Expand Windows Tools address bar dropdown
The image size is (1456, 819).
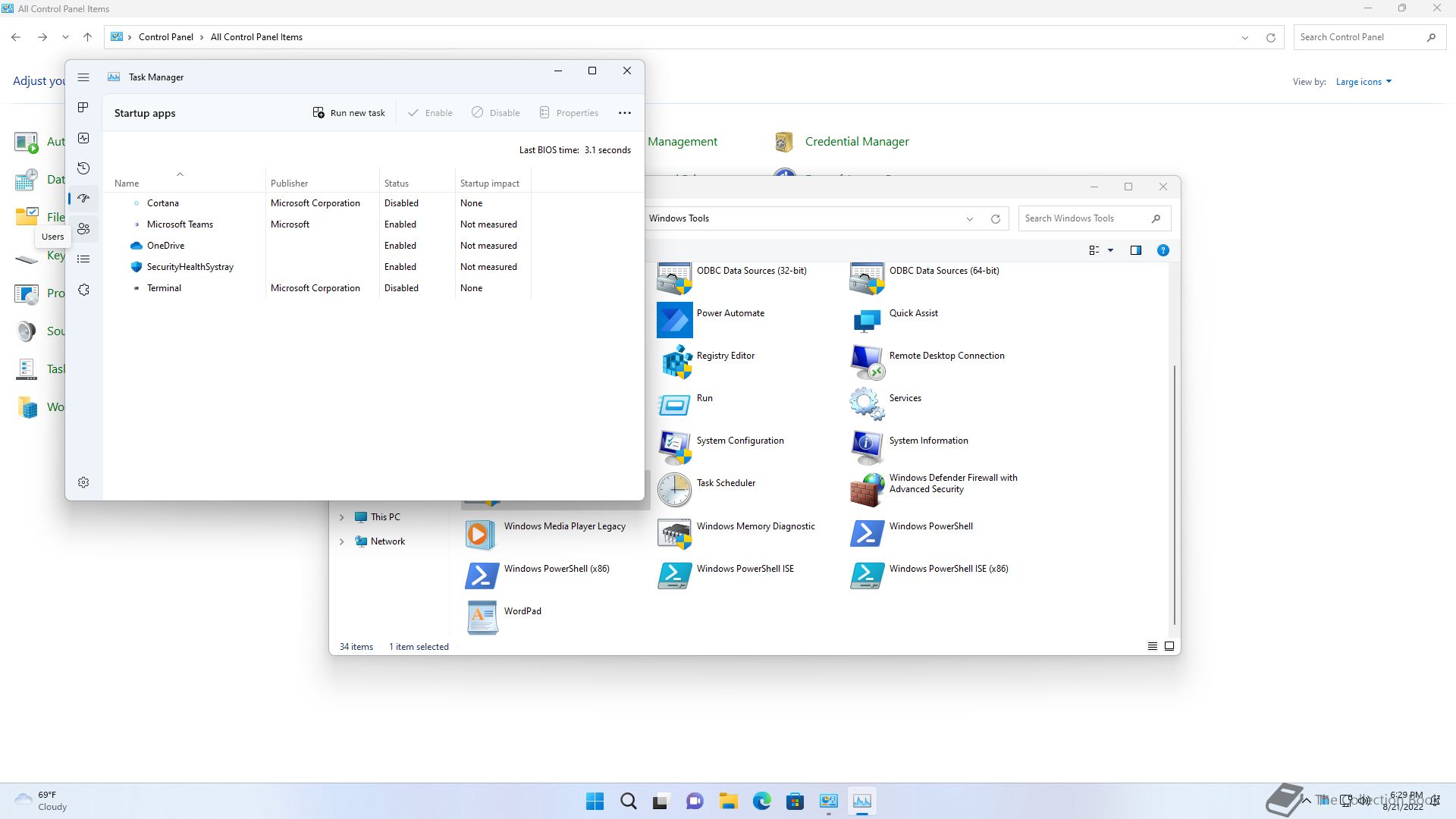click(x=969, y=218)
